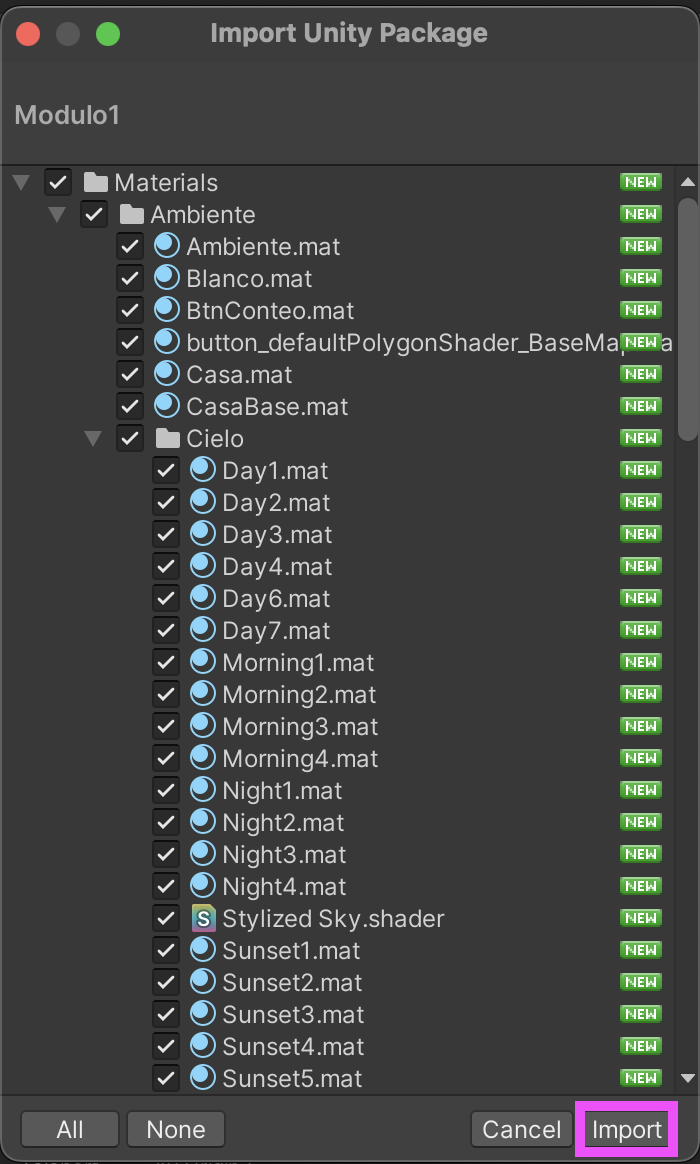The image size is (700, 1164).
Task: Click the scrollbar down arrow
Action: coord(687,1077)
